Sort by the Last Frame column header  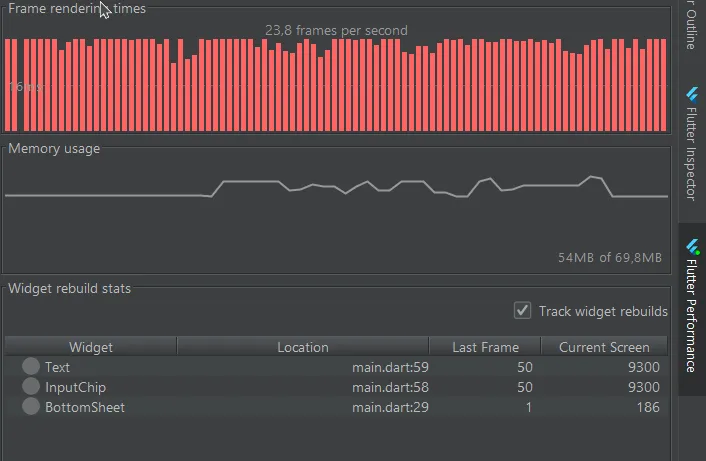tap(485, 347)
